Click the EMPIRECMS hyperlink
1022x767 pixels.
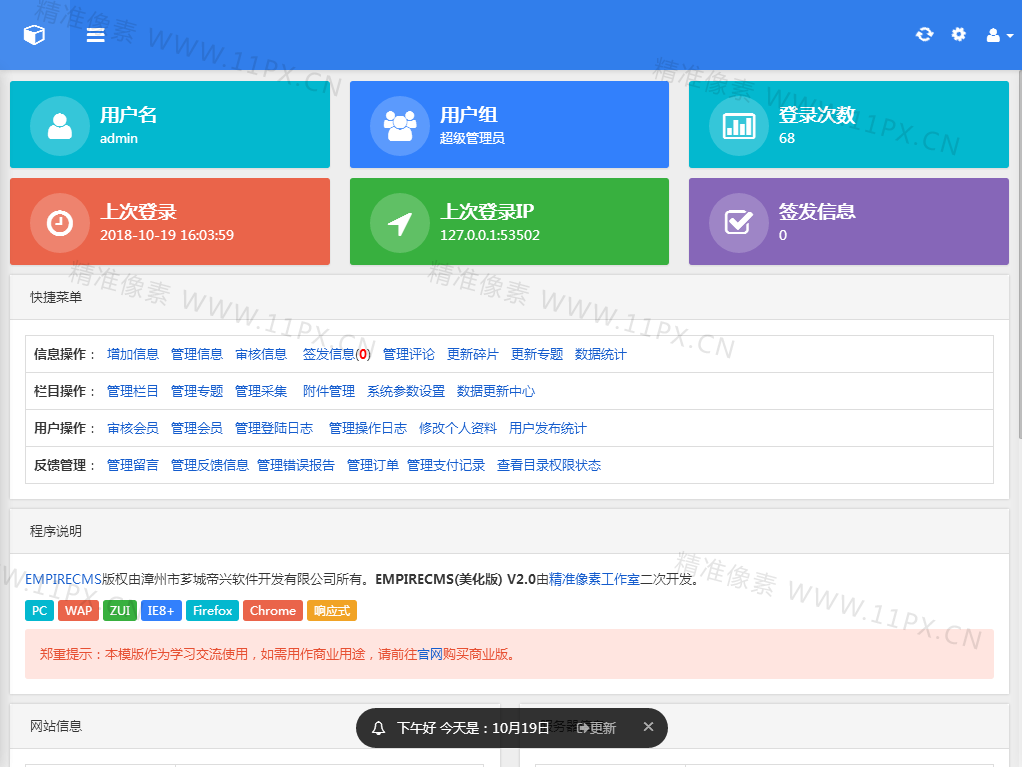pos(63,578)
